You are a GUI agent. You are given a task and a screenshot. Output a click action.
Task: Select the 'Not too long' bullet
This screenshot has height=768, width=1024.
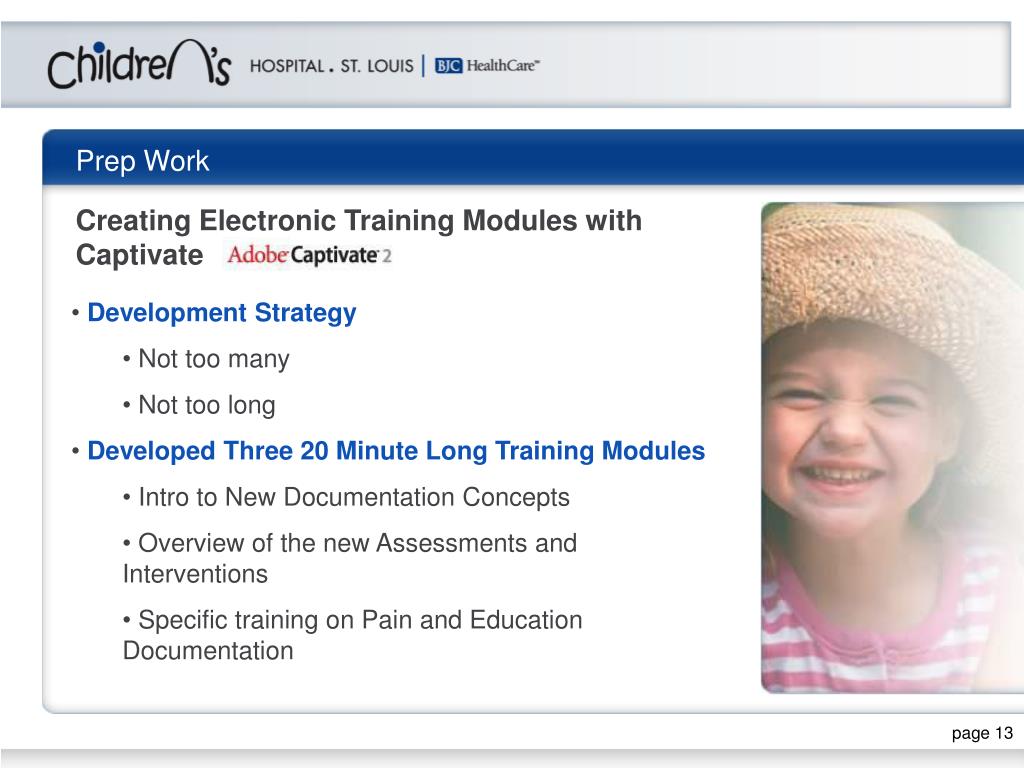[x=206, y=405]
